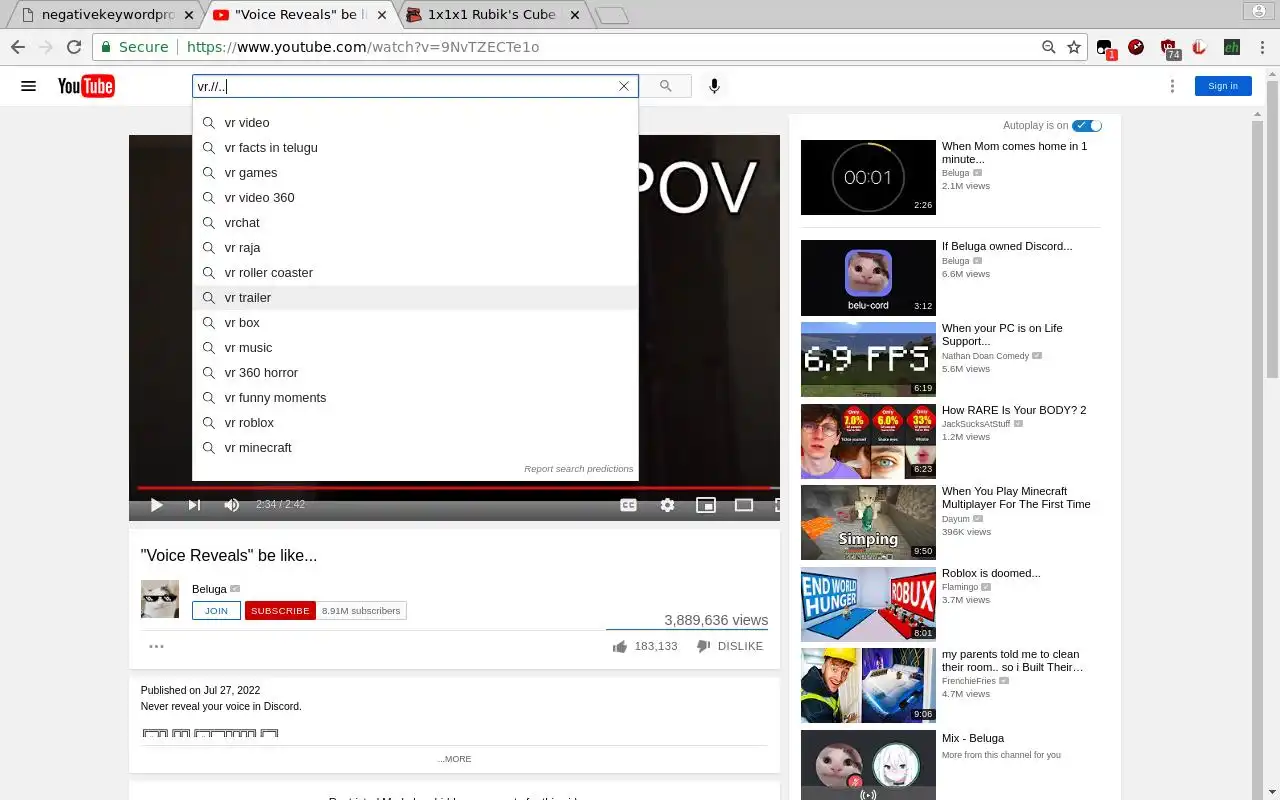Select the 'vr 360 horror' suggestion

point(415,372)
